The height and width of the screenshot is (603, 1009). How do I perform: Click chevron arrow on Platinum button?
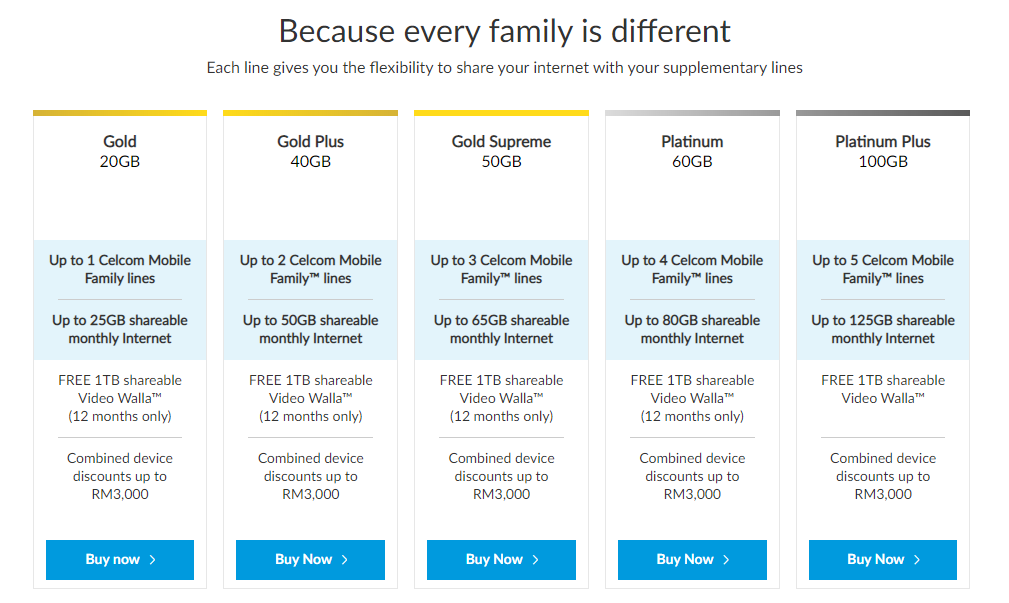coord(726,560)
